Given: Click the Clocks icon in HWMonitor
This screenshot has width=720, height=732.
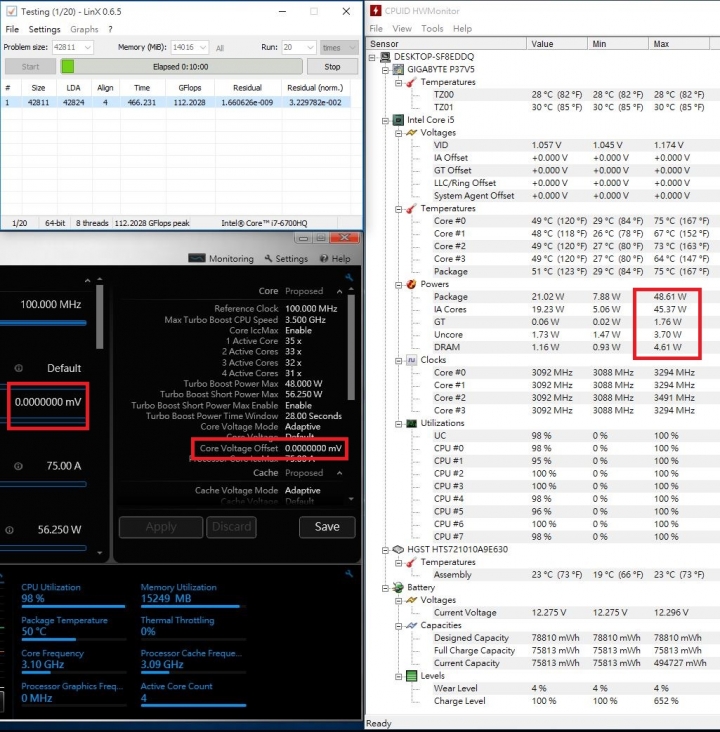Looking at the screenshot, I should pos(411,360).
